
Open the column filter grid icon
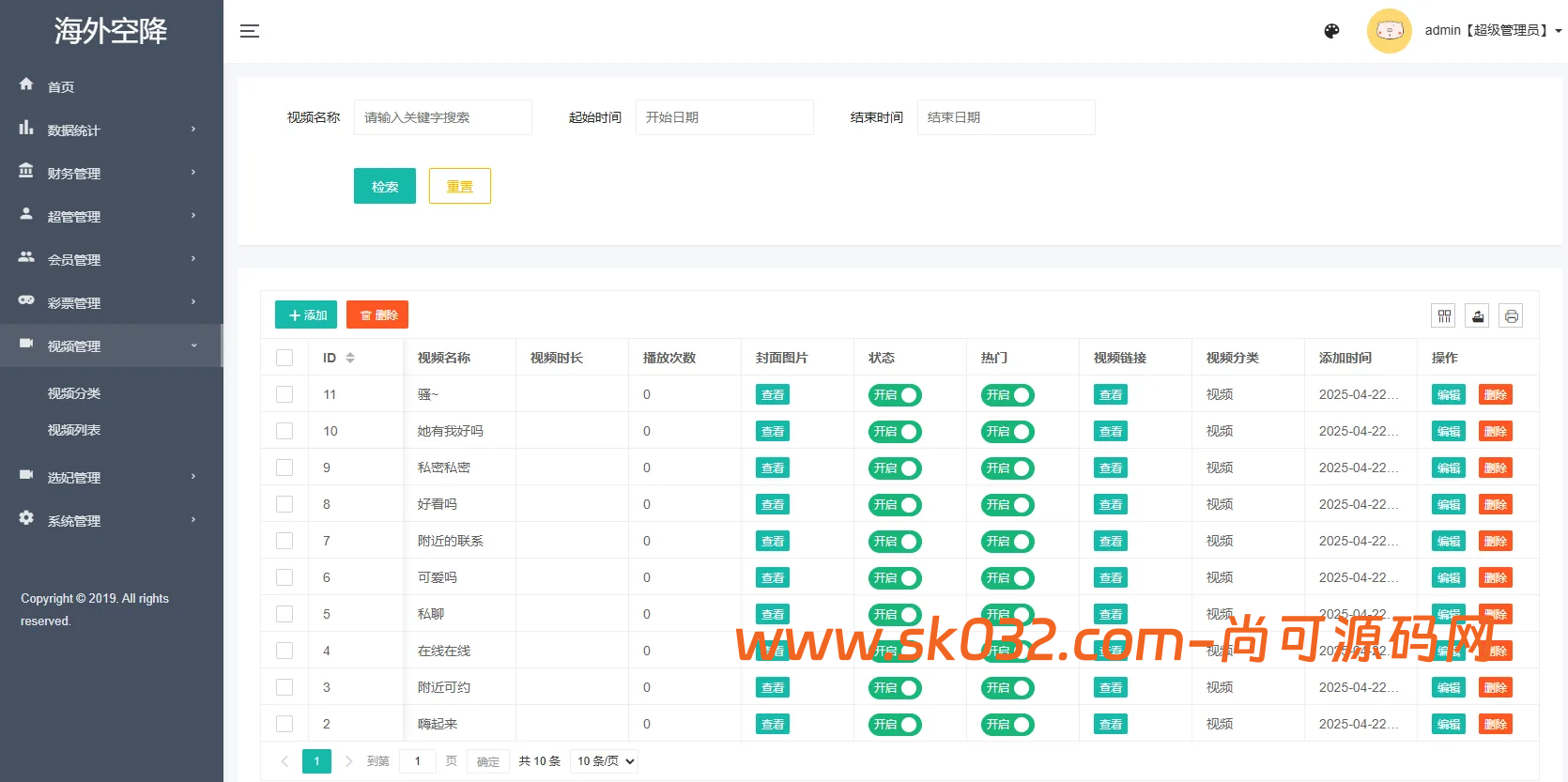pyautogui.click(x=1444, y=315)
